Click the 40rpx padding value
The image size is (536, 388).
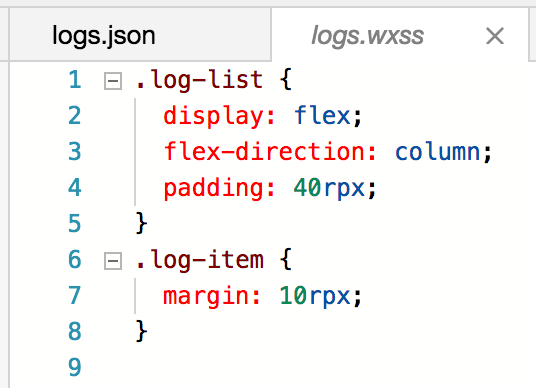(x=329, y=188)
